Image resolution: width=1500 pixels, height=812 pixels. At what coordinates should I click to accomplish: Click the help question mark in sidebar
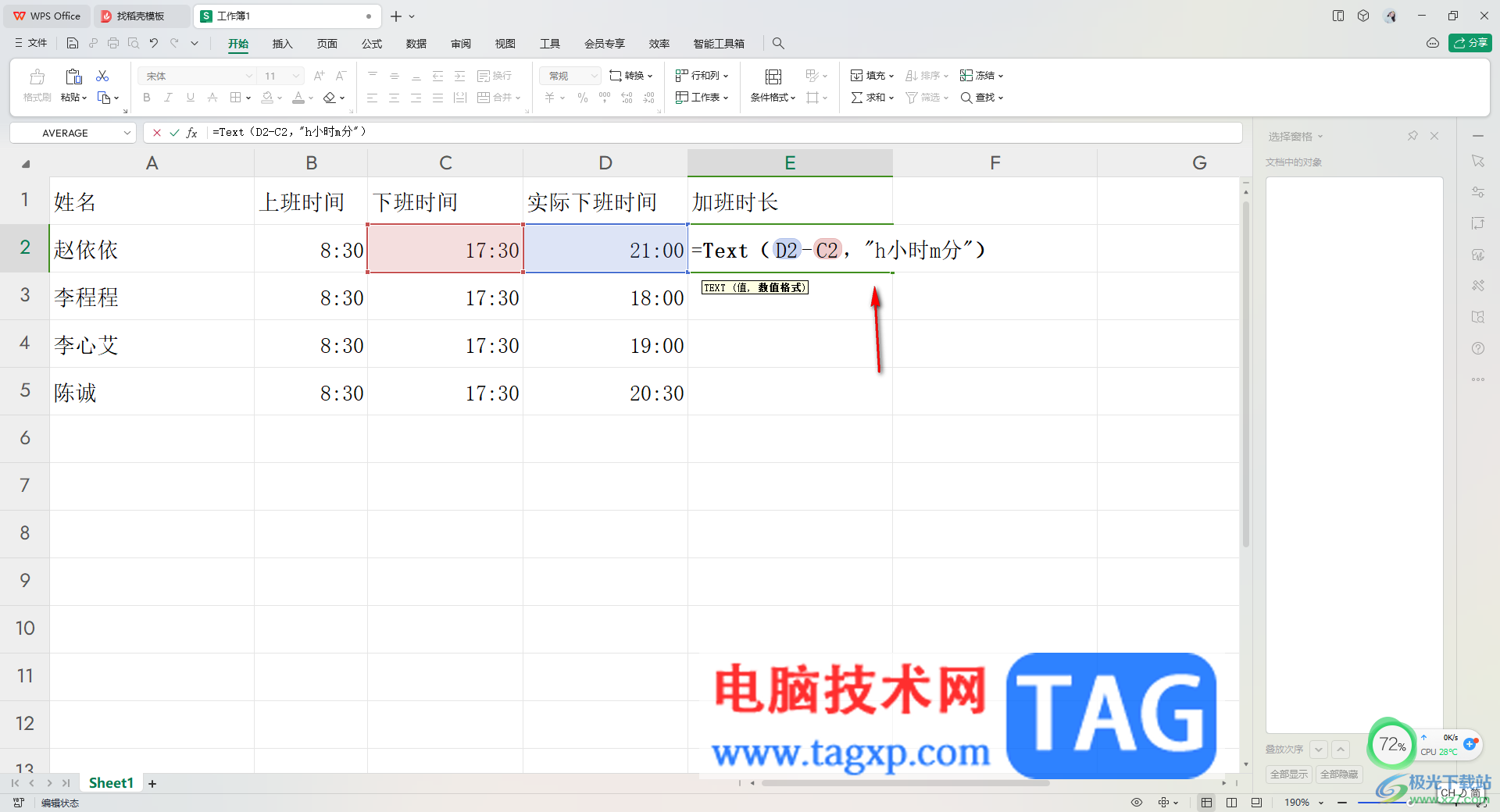pyautogui.click(x=1478, y=348)
